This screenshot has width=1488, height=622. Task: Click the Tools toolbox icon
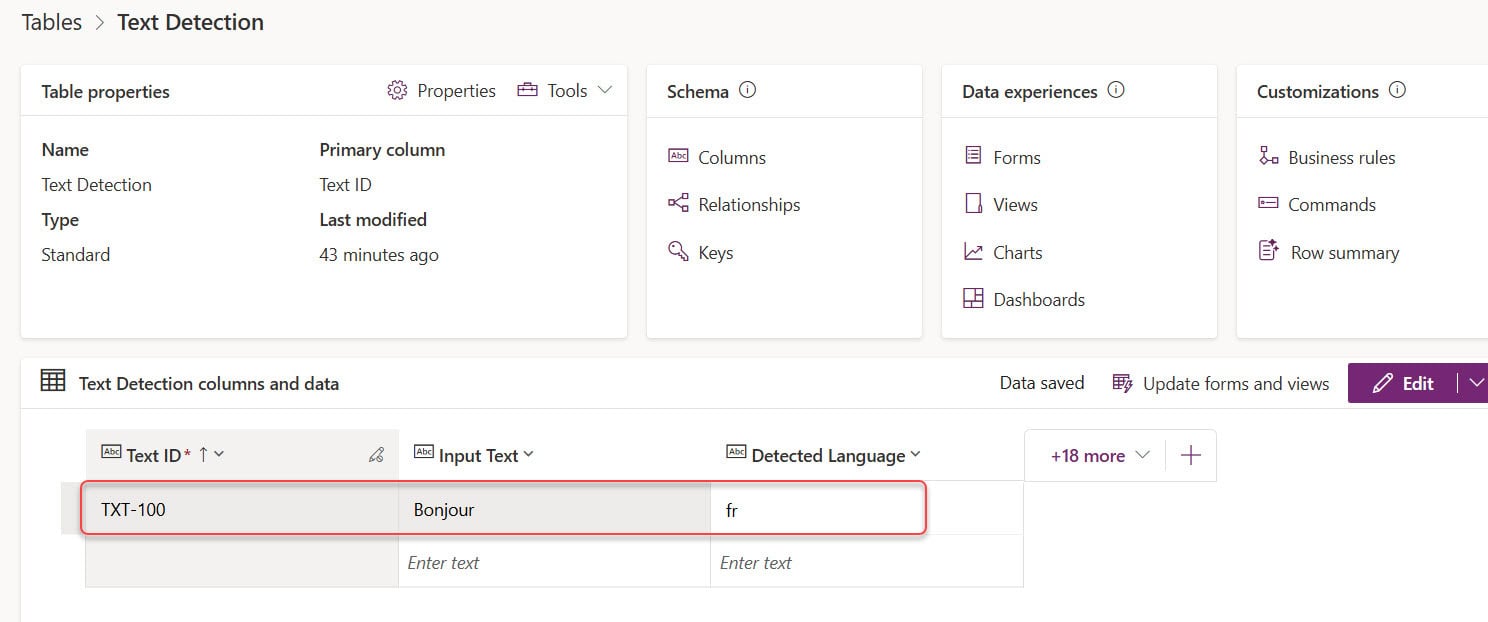[527, 90]
